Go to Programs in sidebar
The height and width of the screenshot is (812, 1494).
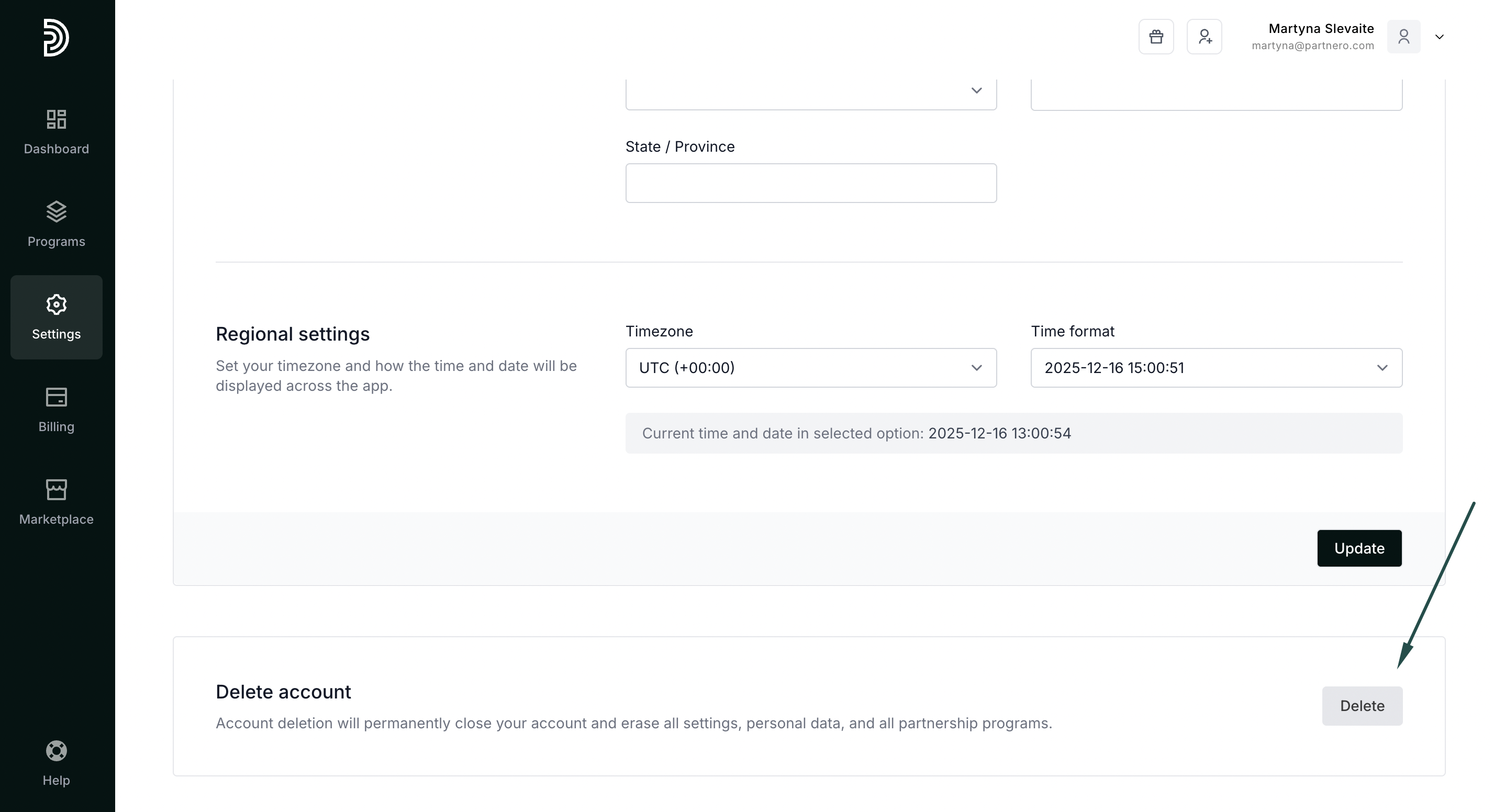coord(56,212)
